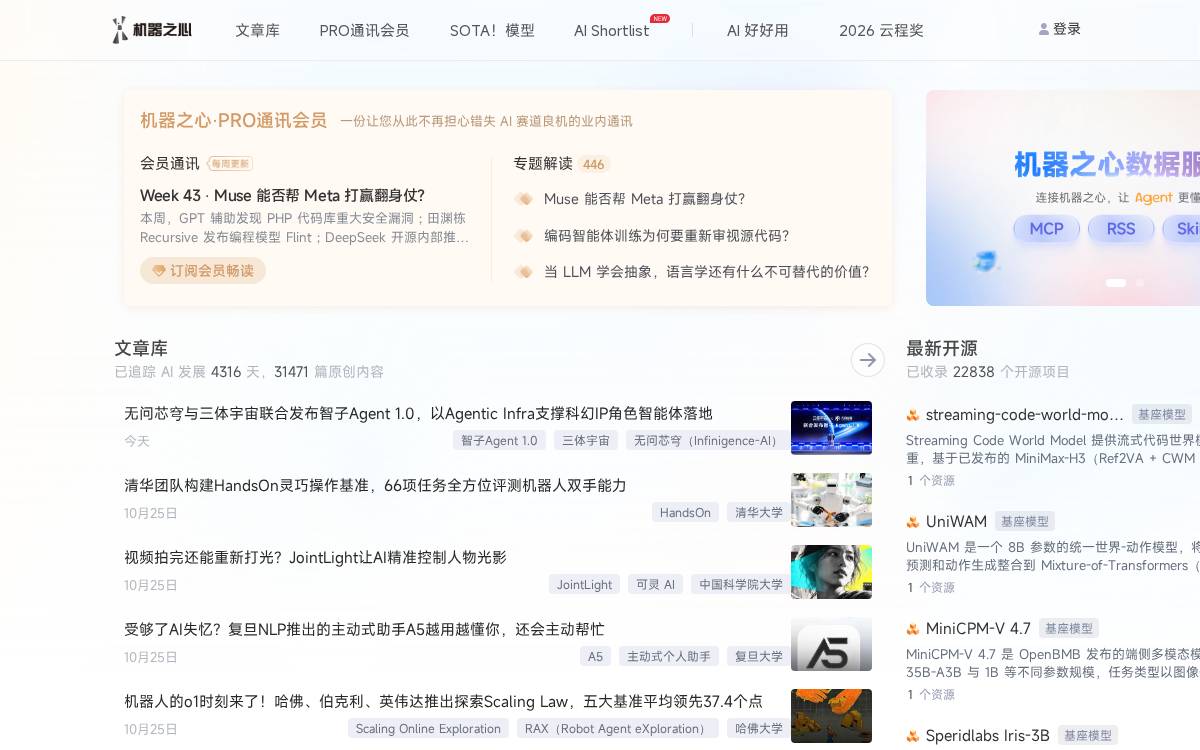Viewport: 1200px width, 750px height.
Task: Open the robot thumbnail of HandsOn article
Action: (831, 500)
